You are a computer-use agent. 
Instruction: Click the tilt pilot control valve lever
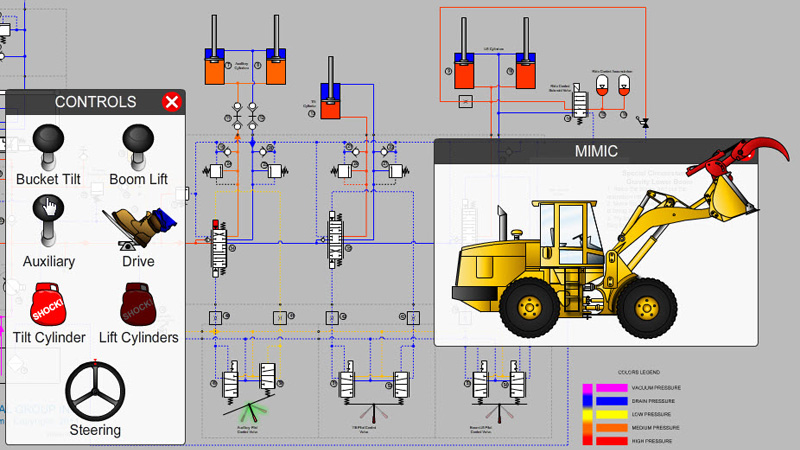374,413
